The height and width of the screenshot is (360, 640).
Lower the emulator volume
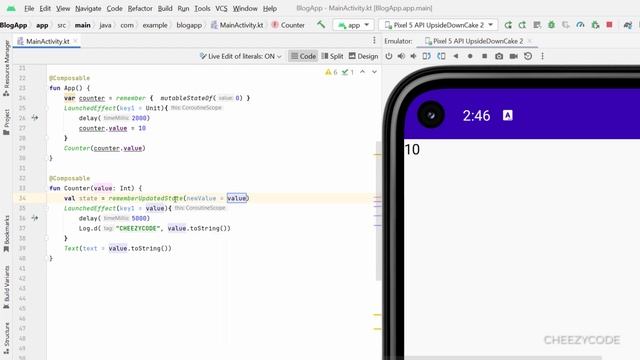pos(413,56)
